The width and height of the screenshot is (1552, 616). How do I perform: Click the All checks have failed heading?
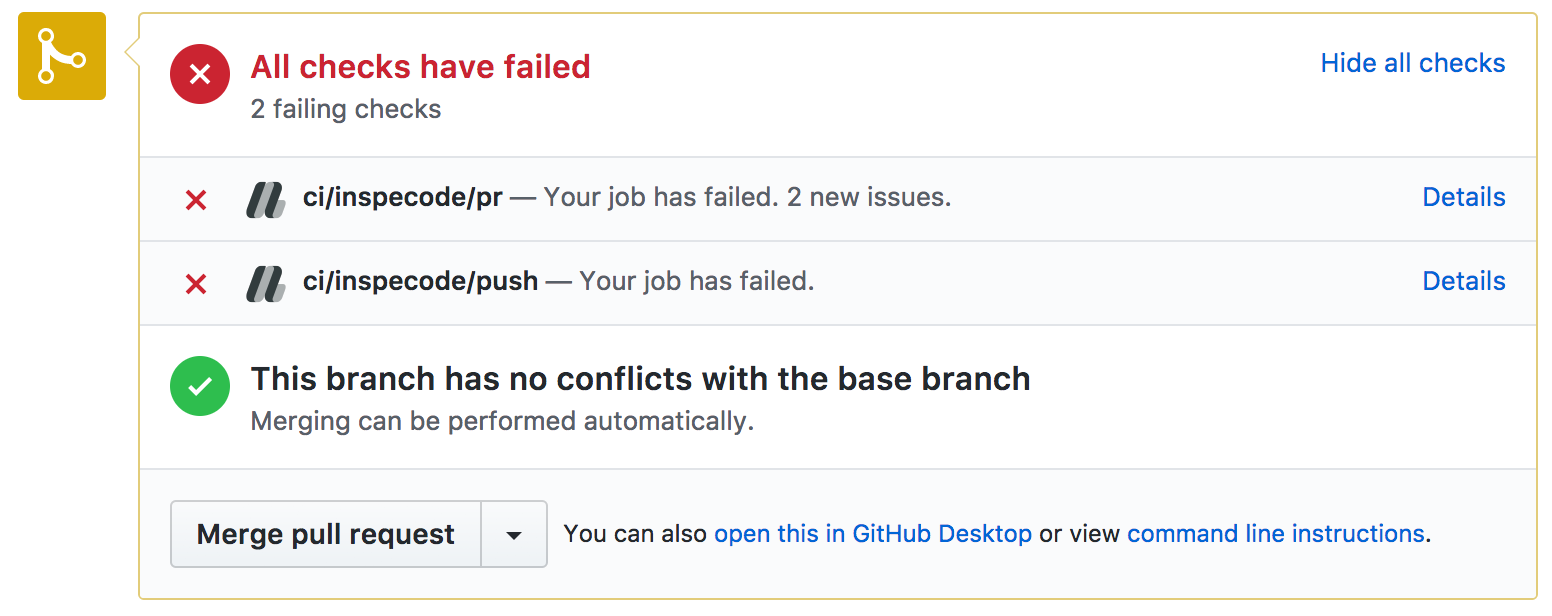(x=421, y=67)
